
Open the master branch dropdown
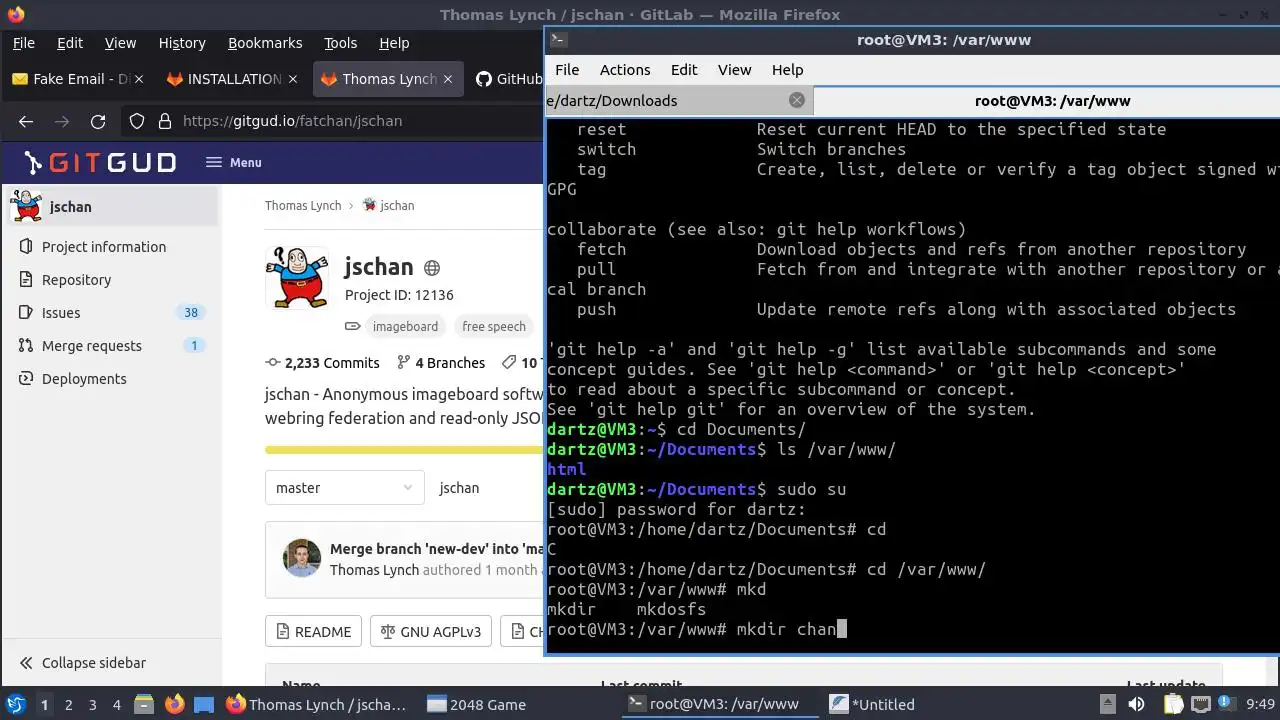pos(344,488)
